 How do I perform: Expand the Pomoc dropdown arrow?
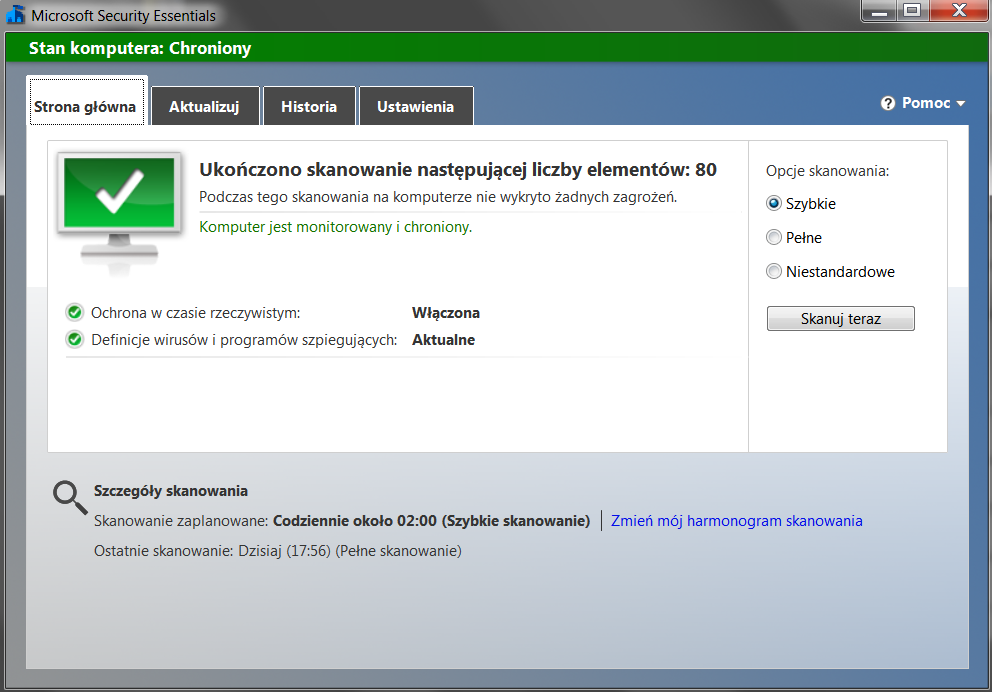960,104
